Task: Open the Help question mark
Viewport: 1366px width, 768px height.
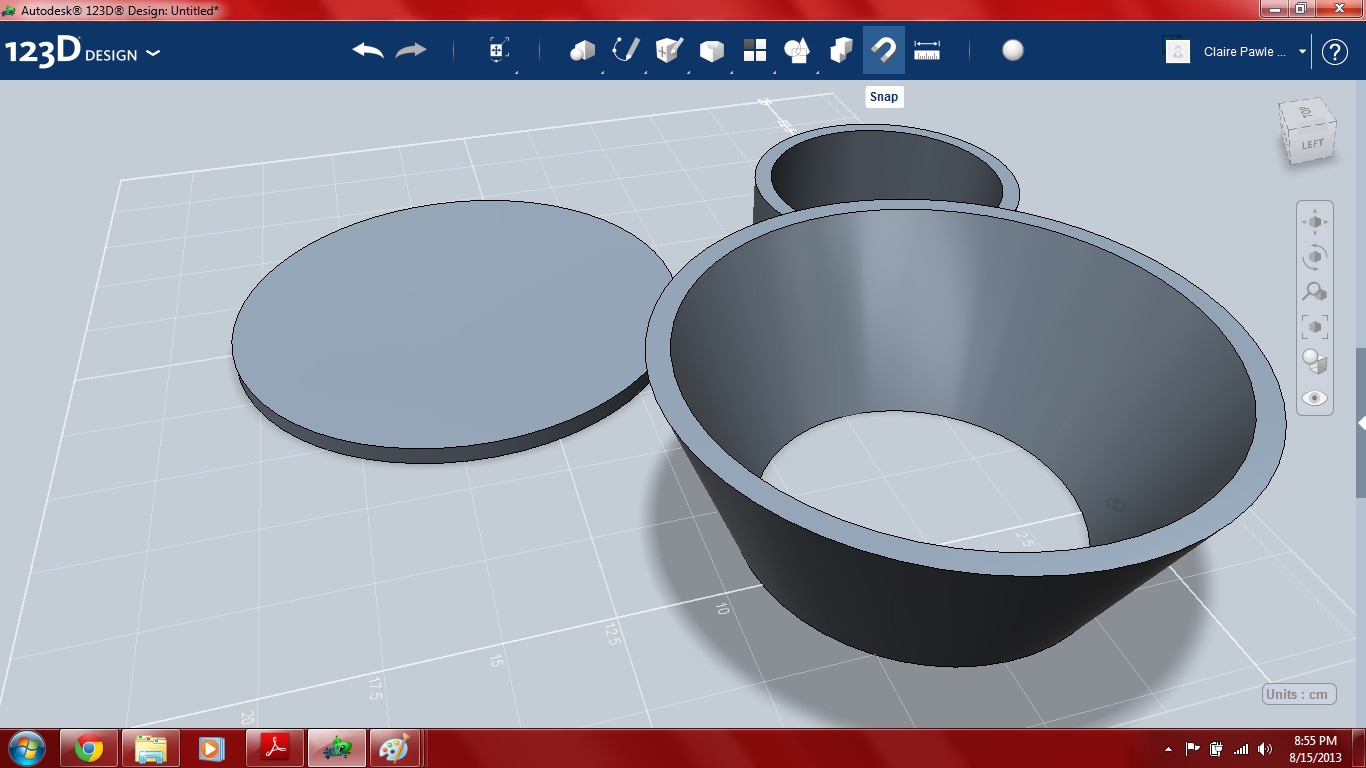Action: (x=1335, y=52)
